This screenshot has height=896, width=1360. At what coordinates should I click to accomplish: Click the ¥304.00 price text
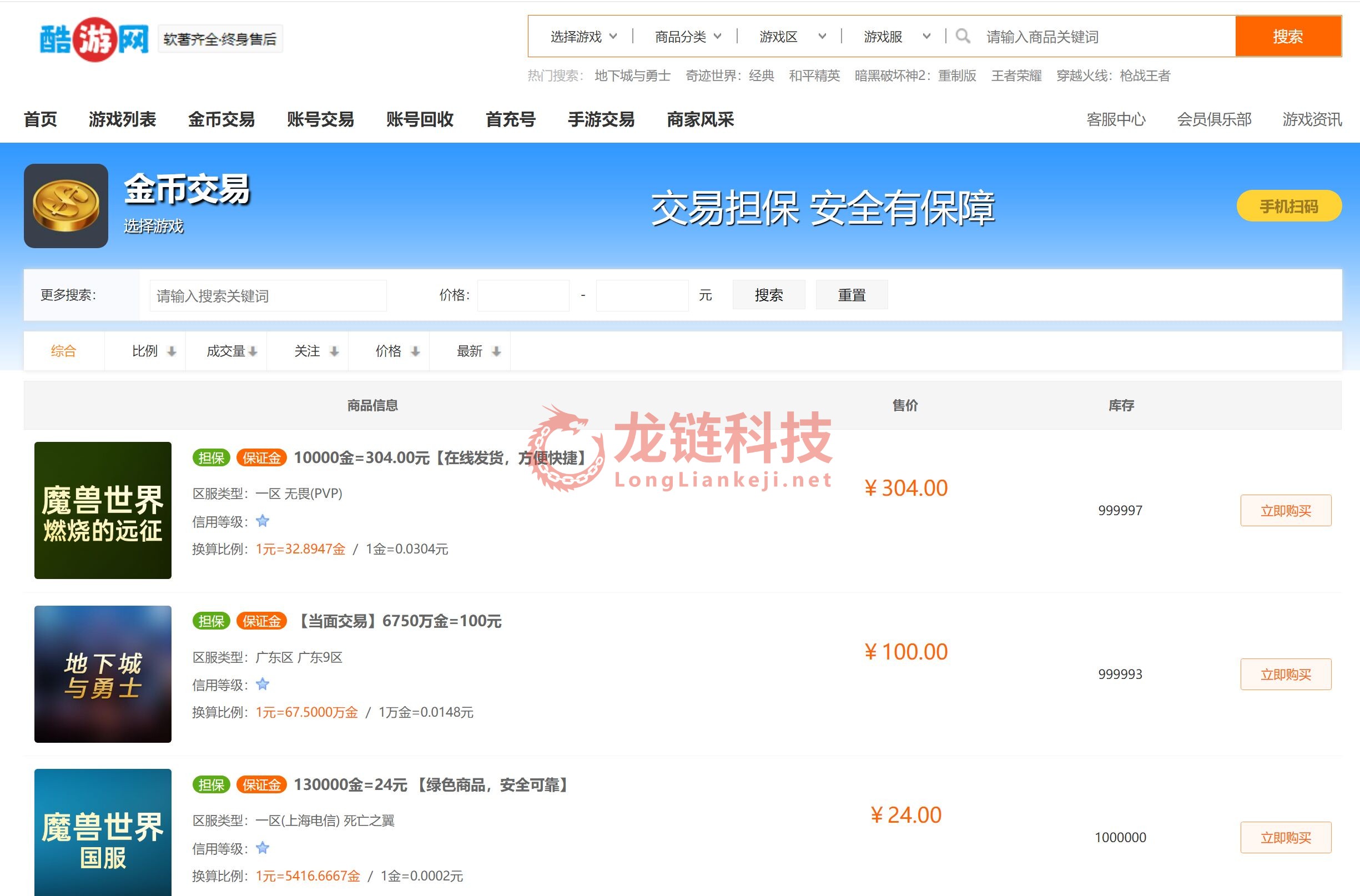pyautogui.click(x=906, y=488)
